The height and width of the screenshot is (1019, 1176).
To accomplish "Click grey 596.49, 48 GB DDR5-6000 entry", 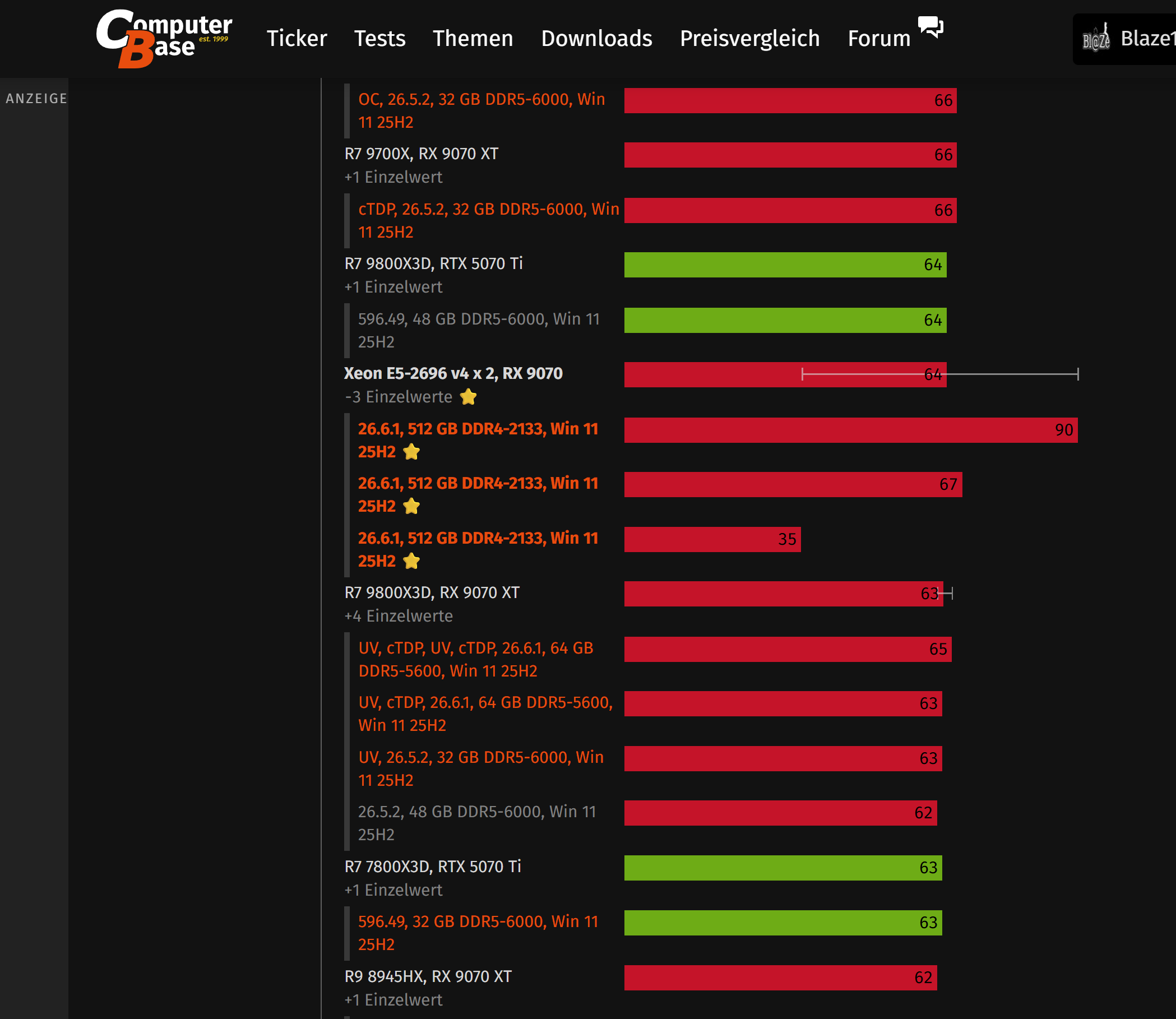I will point(479,330).
